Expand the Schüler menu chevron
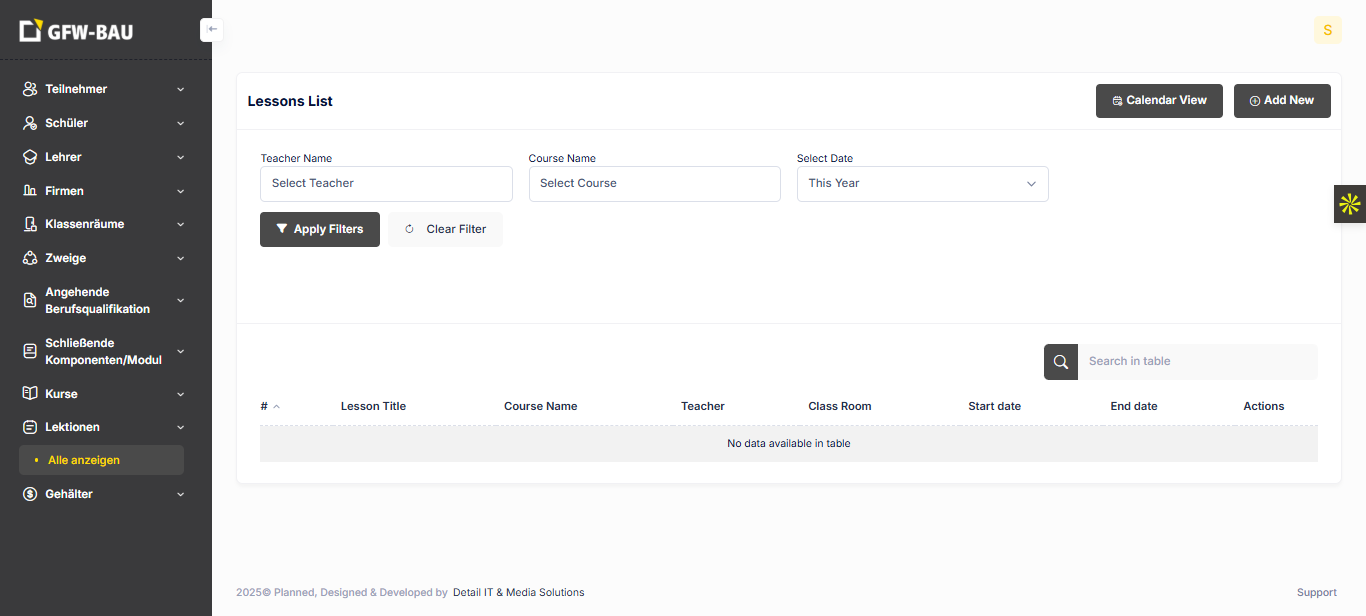 pos(181,124)
